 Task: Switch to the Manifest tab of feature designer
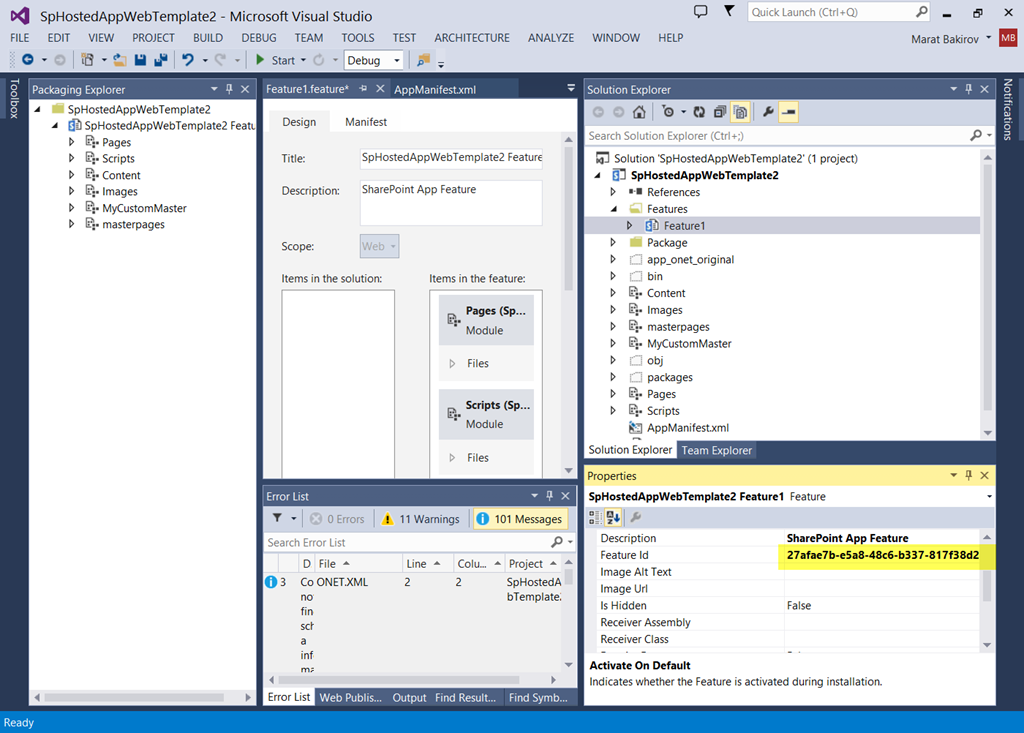[x=366, y=122]
